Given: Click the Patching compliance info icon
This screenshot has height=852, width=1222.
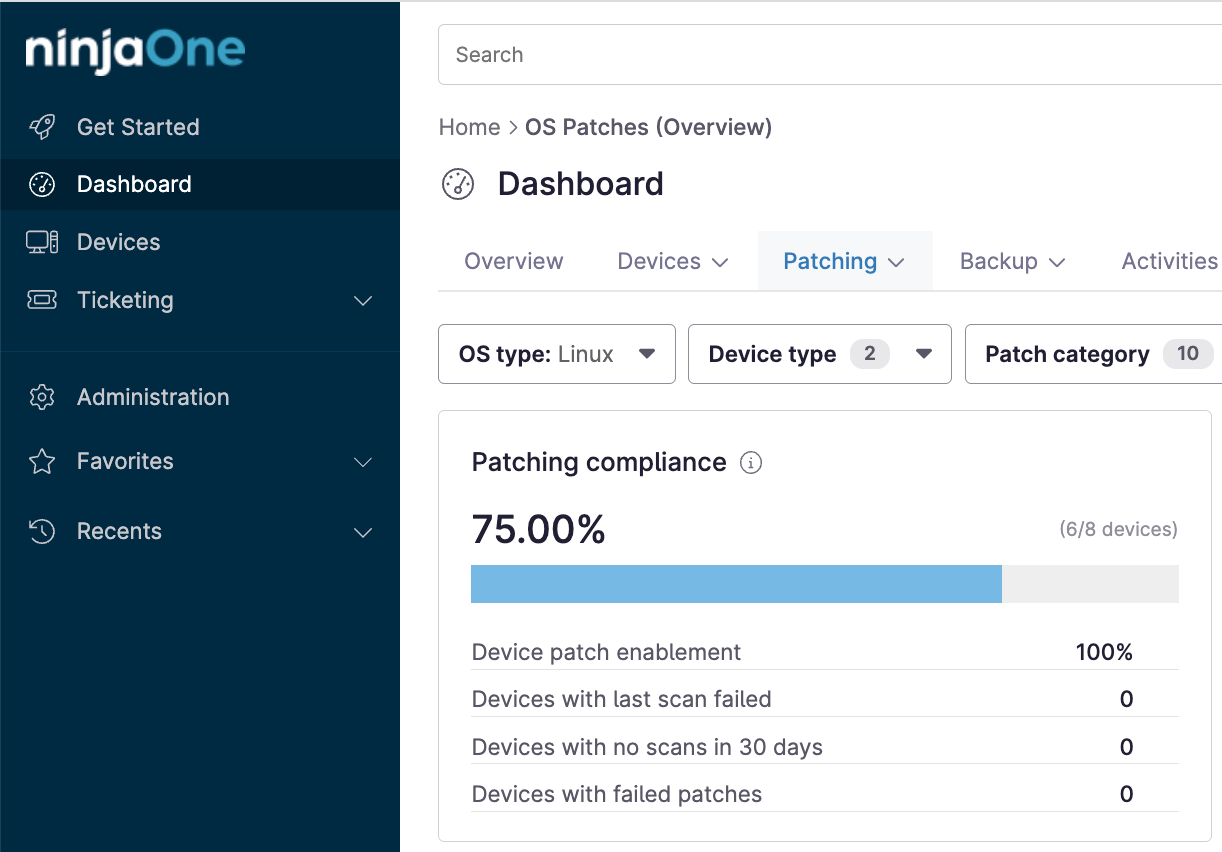Looking at the screenshot, I should tap(750, 463).
